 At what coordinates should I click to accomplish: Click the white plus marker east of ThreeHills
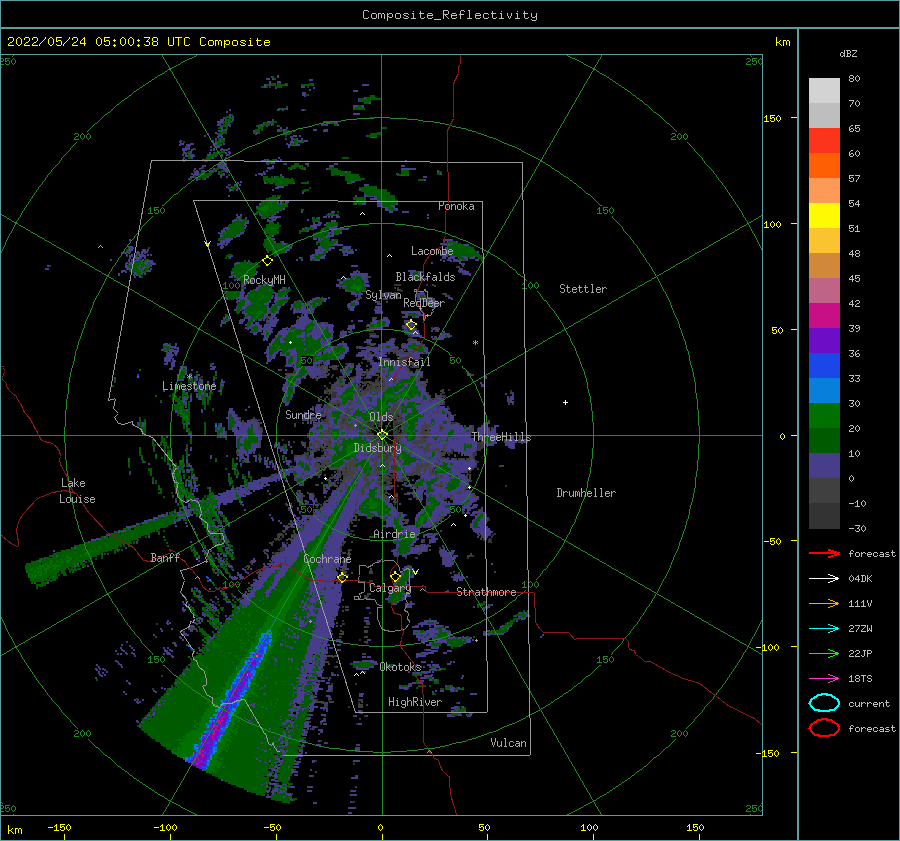[565, 402]
